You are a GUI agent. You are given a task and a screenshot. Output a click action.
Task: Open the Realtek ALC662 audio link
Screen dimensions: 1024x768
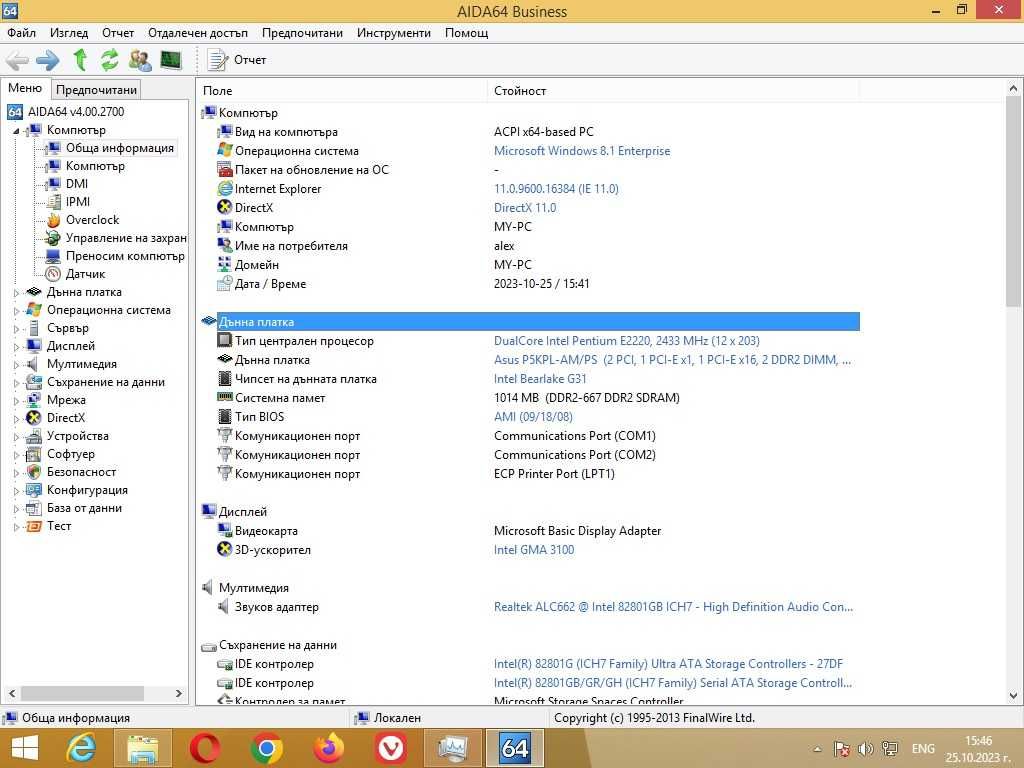(673, 607)
